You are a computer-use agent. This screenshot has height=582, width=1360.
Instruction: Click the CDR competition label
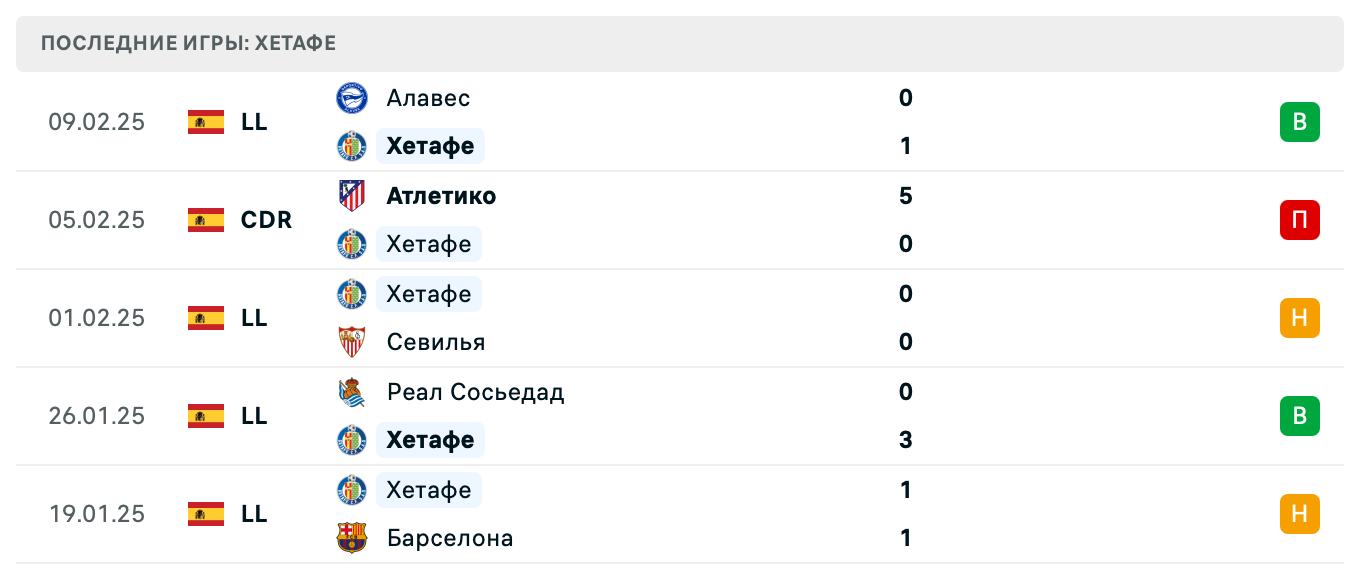265,220
